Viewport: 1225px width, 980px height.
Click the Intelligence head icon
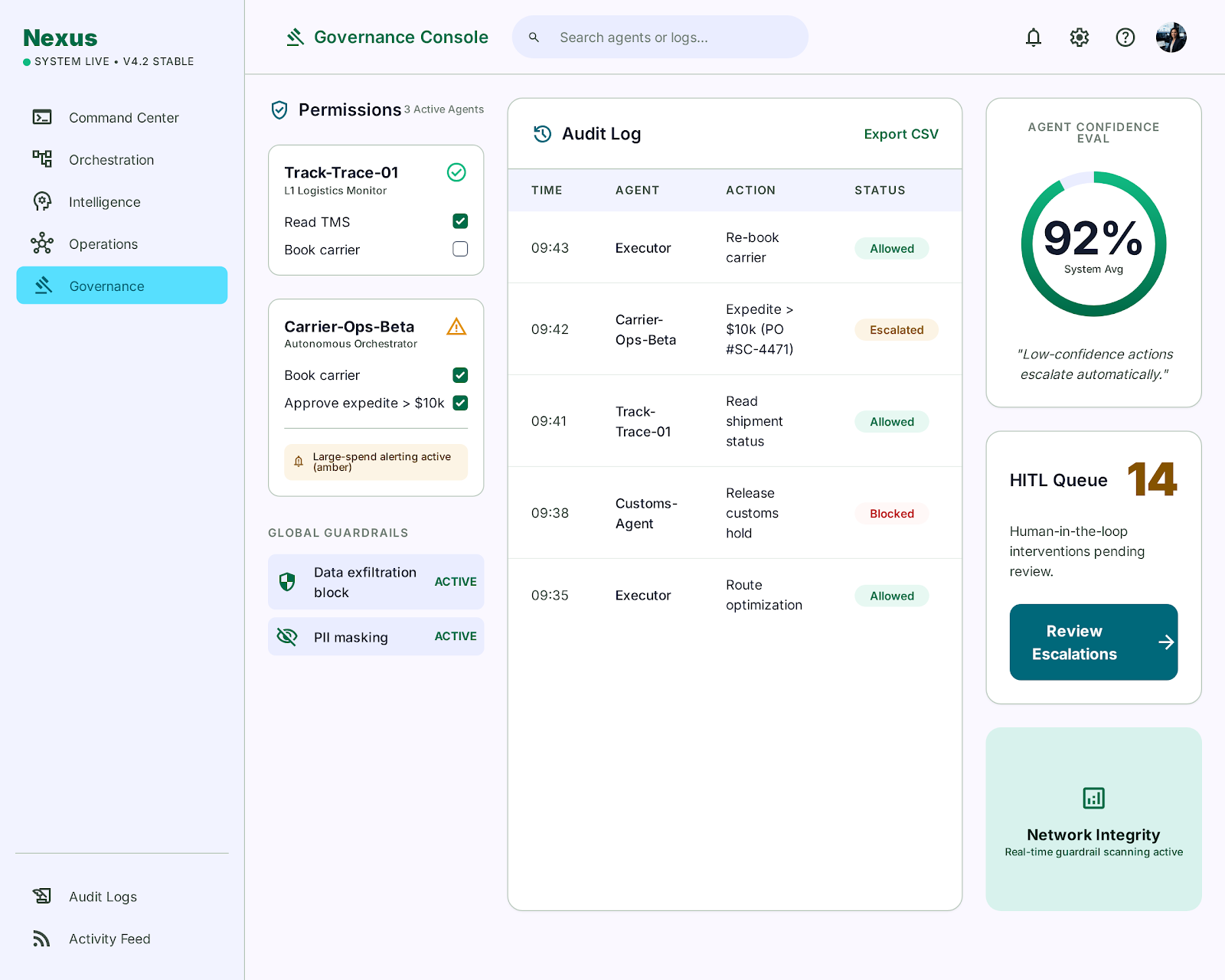42,201
